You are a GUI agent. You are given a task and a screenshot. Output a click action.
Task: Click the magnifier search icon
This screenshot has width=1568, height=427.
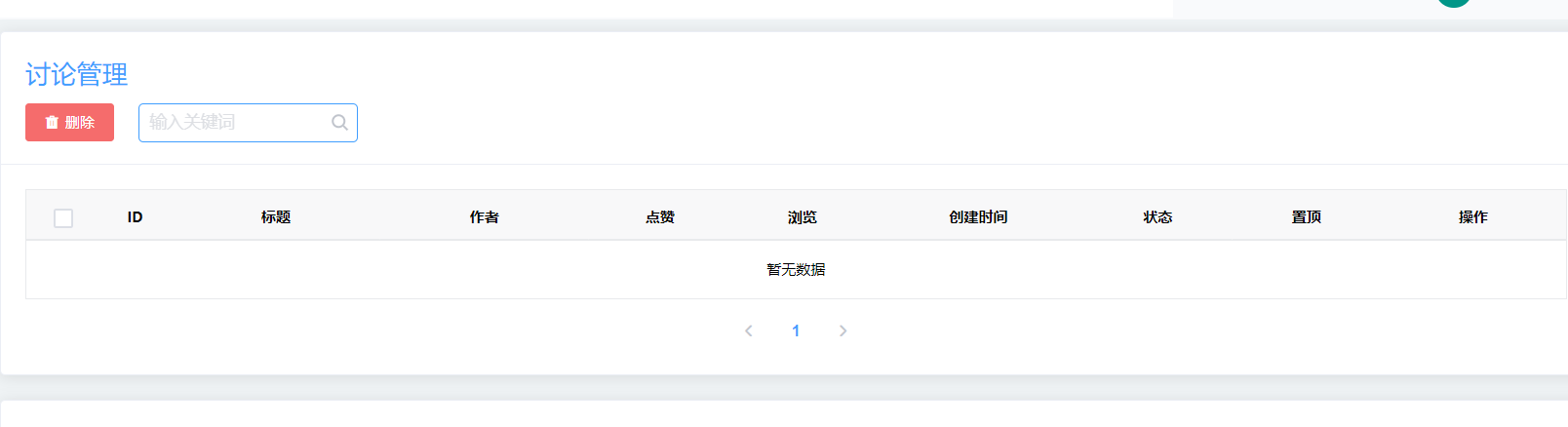point(339,123)
